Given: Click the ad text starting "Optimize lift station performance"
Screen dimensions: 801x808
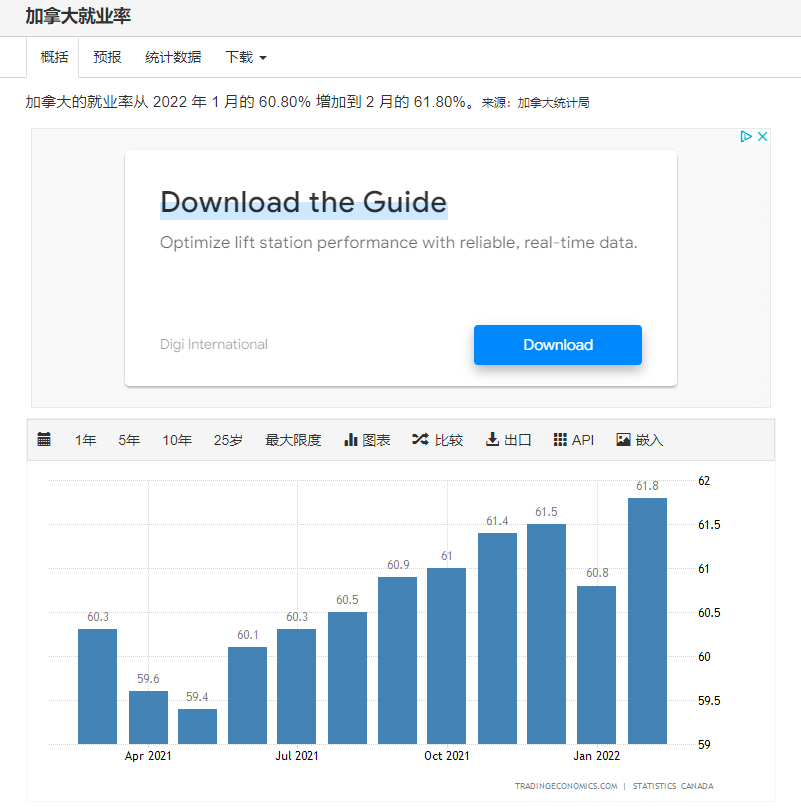Looking at the screenshot, I should point(398,242).
